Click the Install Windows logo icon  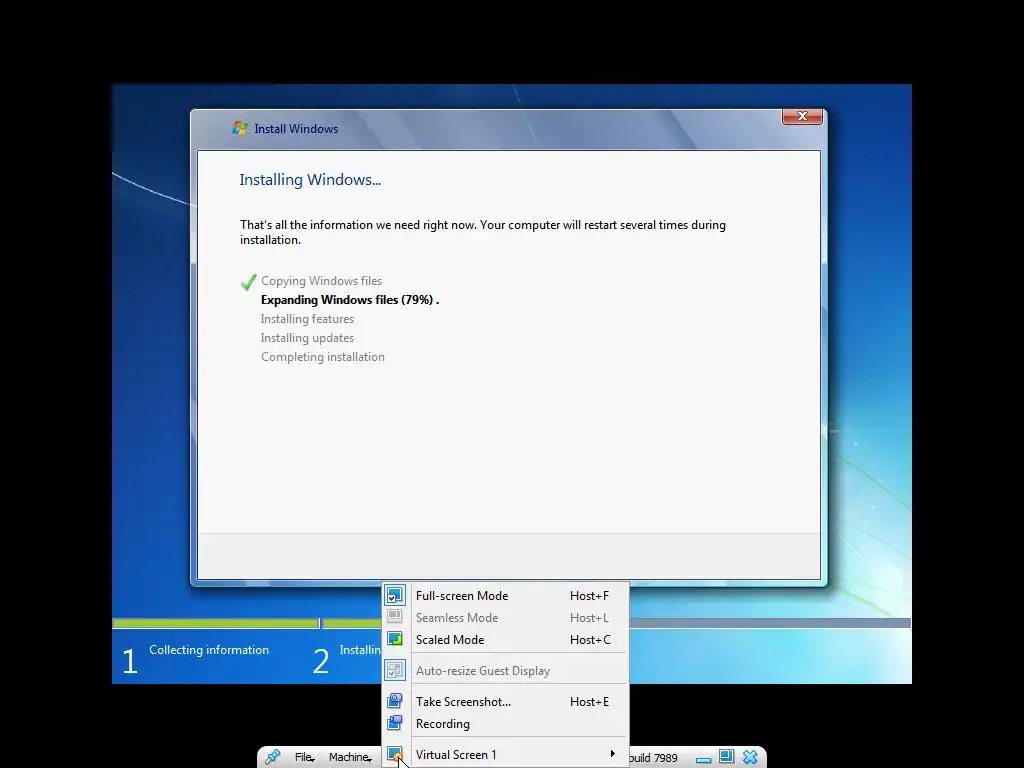click(240, 128)
